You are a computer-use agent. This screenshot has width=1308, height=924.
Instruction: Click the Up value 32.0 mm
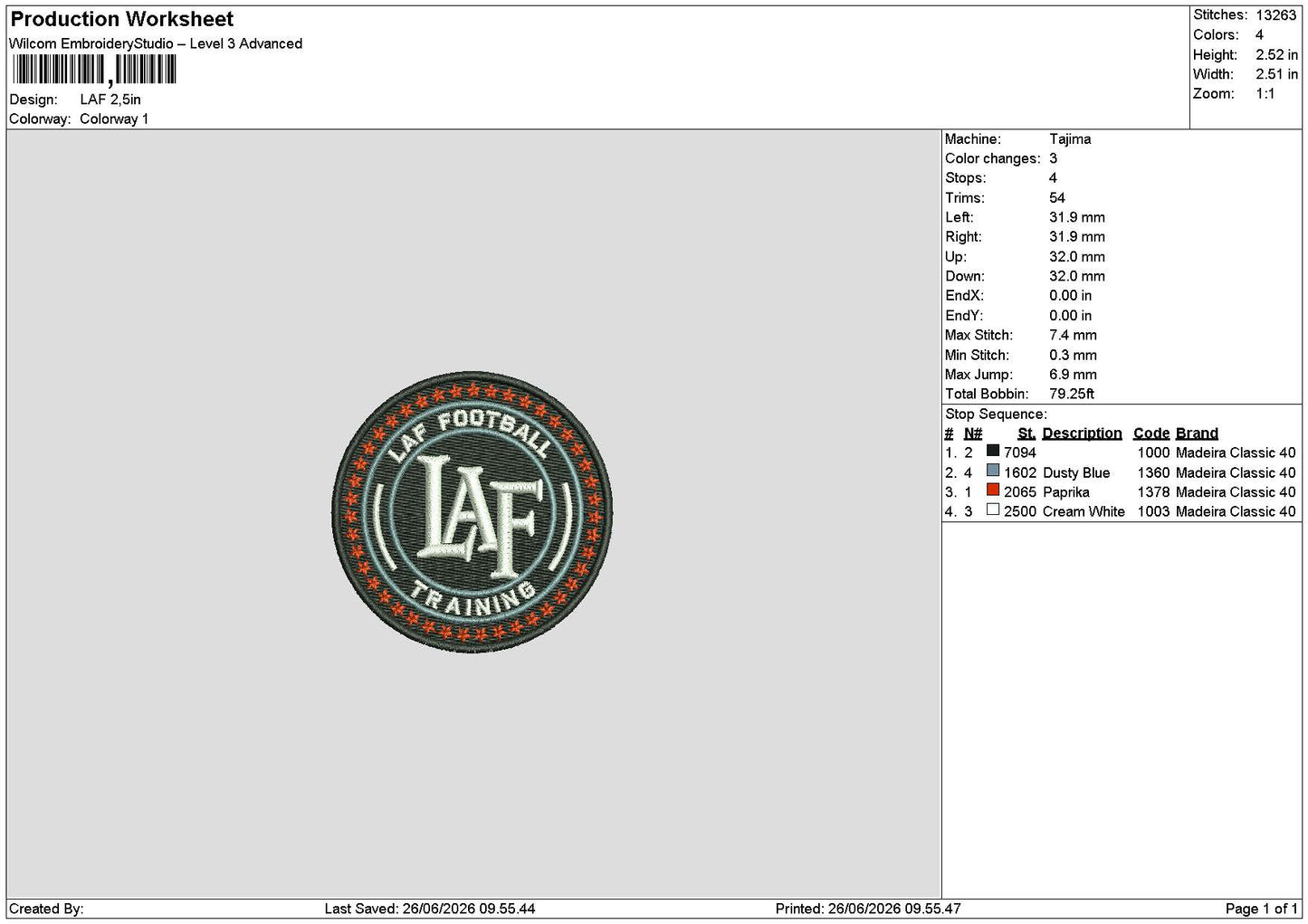[1077, 257]
